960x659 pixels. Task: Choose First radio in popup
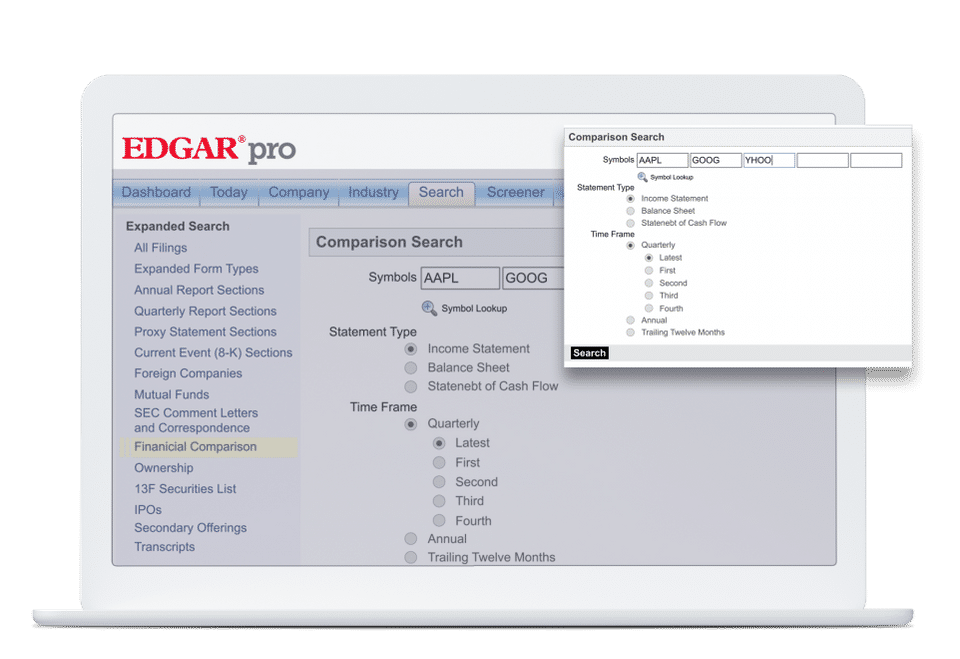(648, 270)
